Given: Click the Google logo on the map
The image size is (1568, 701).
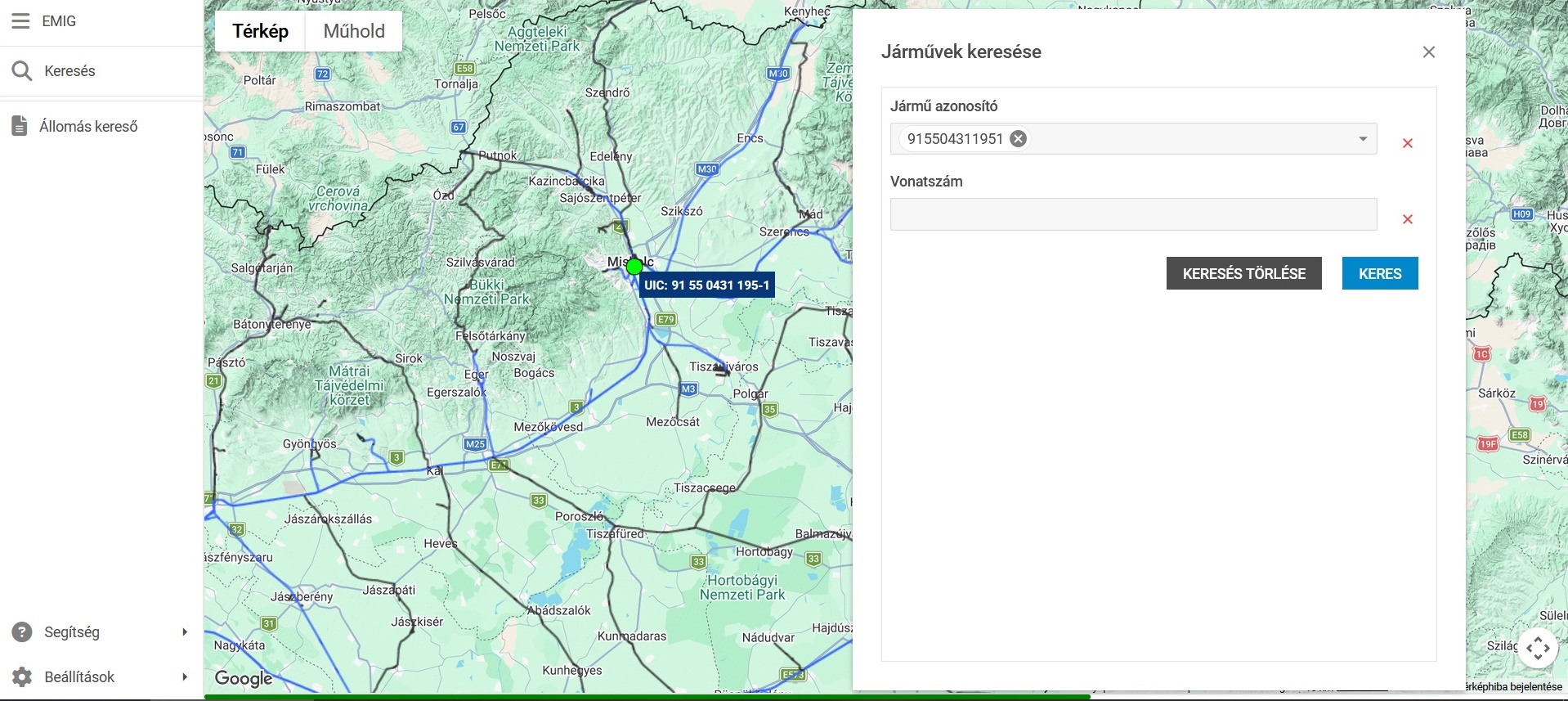Looking at the screenshot, I should click(244, 678).
